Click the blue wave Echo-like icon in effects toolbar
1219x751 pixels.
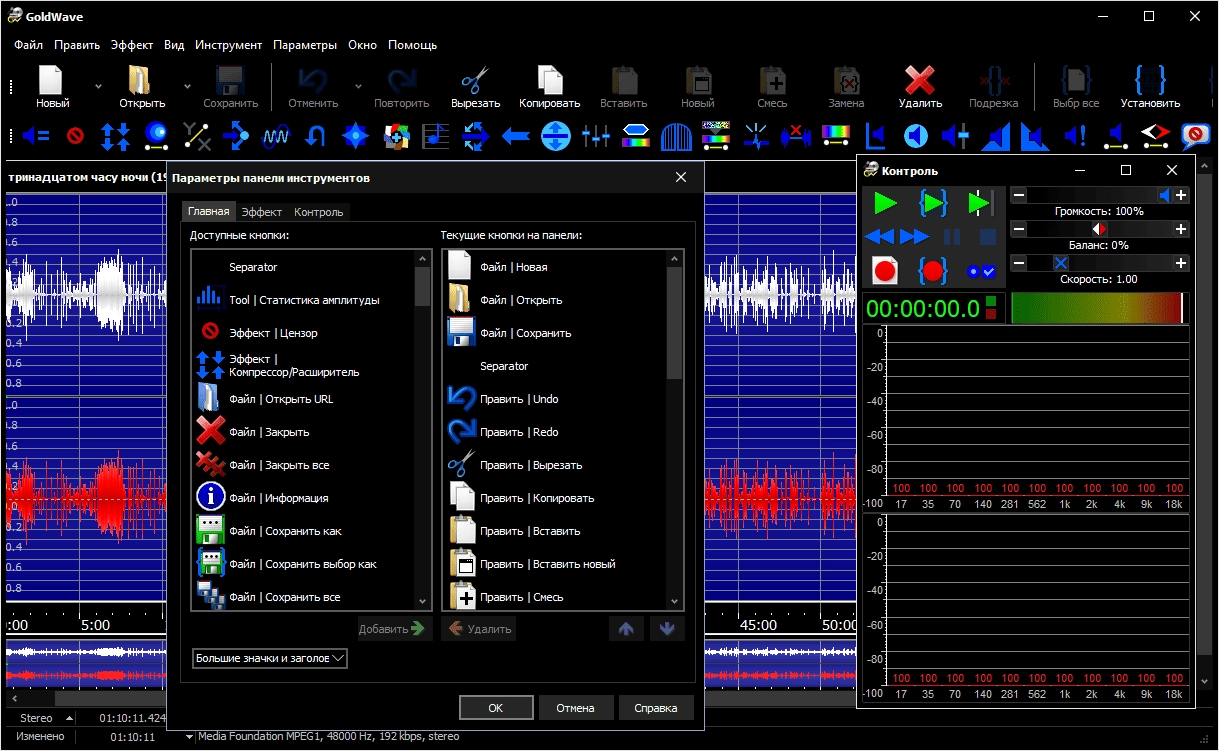coord(275,135)
